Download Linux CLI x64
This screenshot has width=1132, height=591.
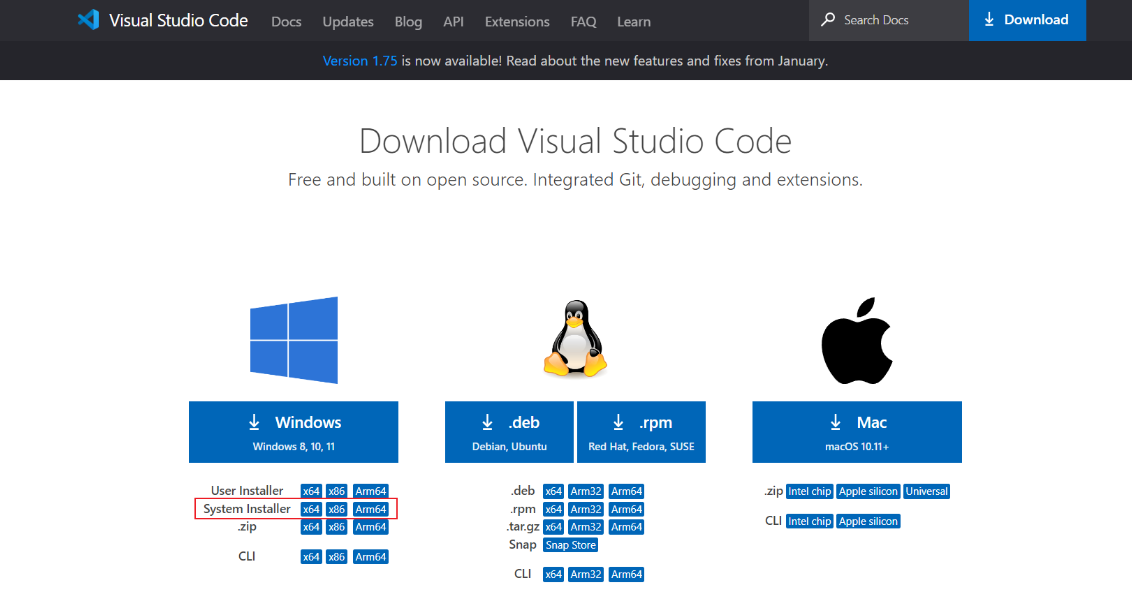(x=553, y=574)
